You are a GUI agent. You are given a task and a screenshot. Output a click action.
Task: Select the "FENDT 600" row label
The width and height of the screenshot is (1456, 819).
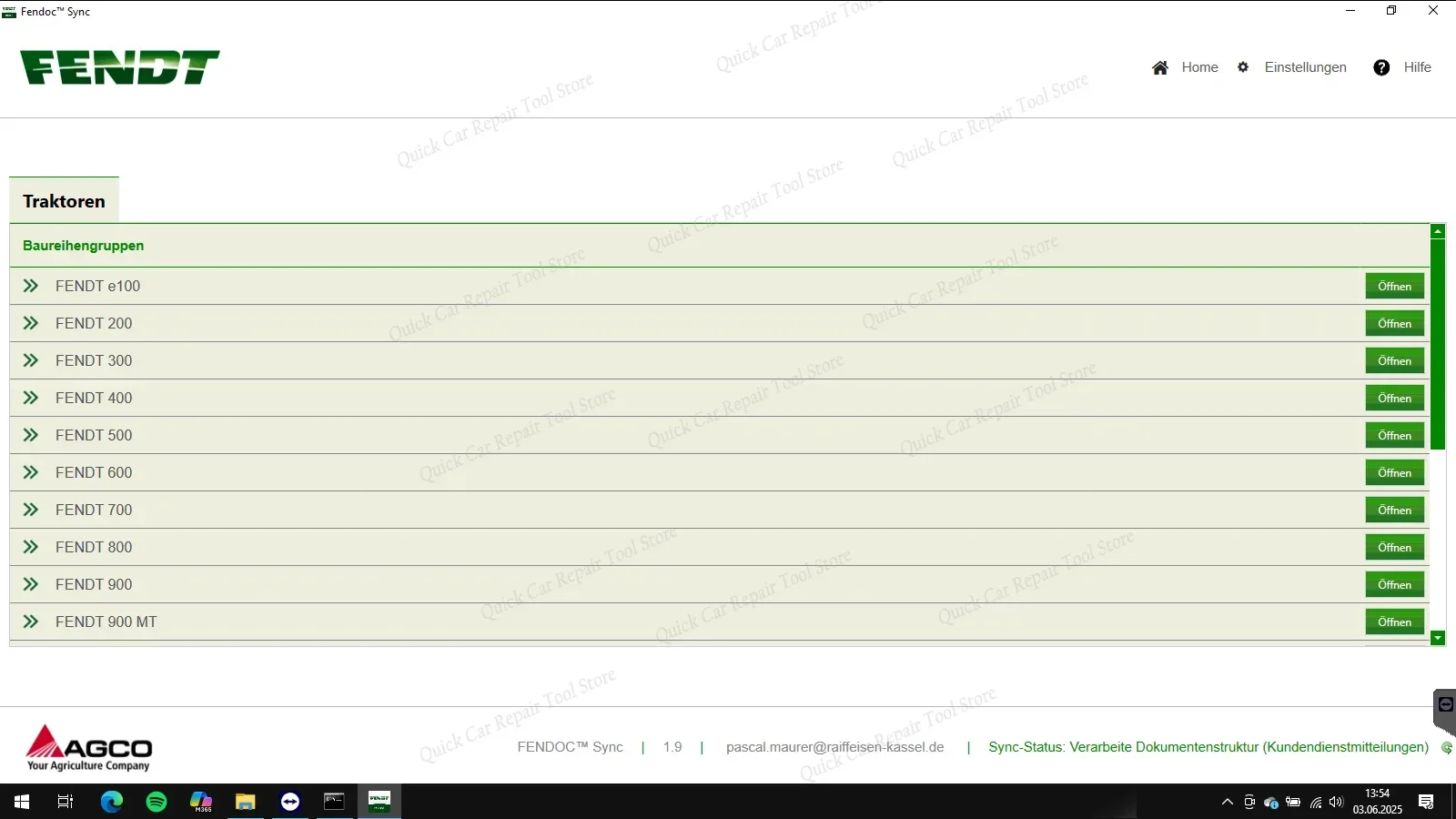[x=94, y=472]
